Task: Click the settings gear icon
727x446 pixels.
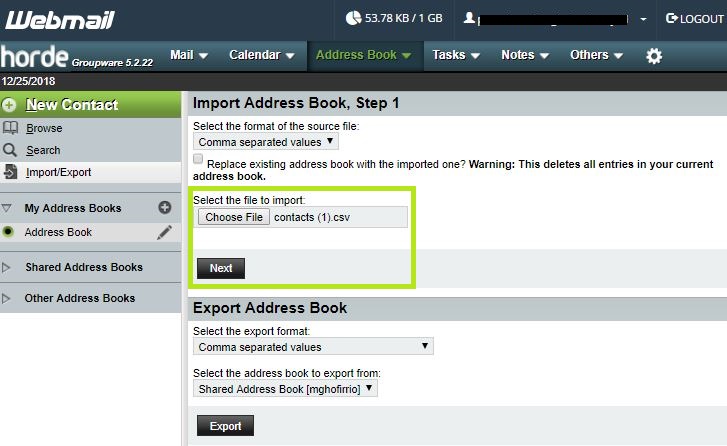Action: pos(654,56)
